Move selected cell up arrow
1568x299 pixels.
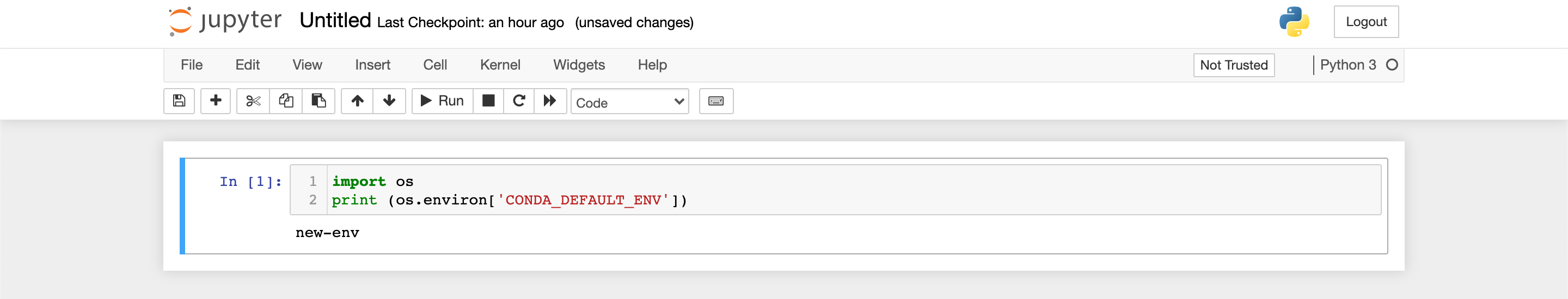357,101
